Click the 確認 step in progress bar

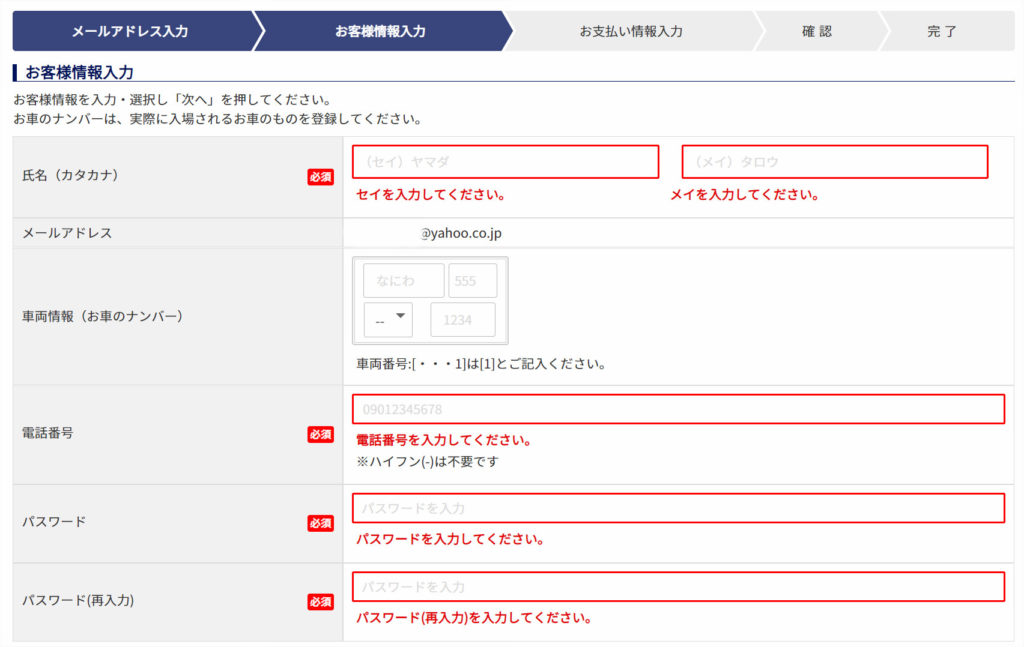[816, 31]
